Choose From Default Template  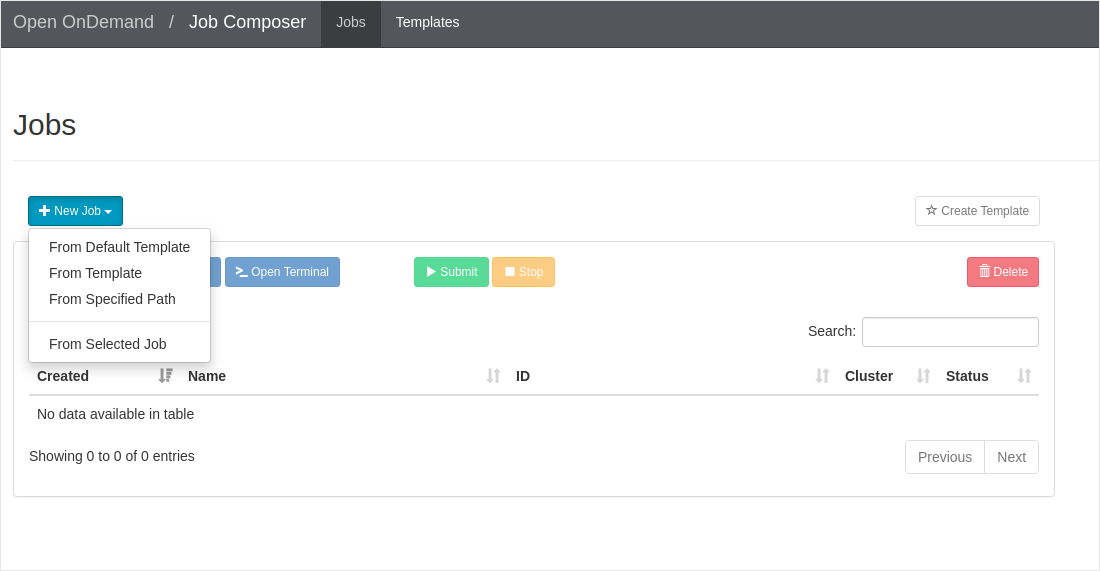pos(119,247)
